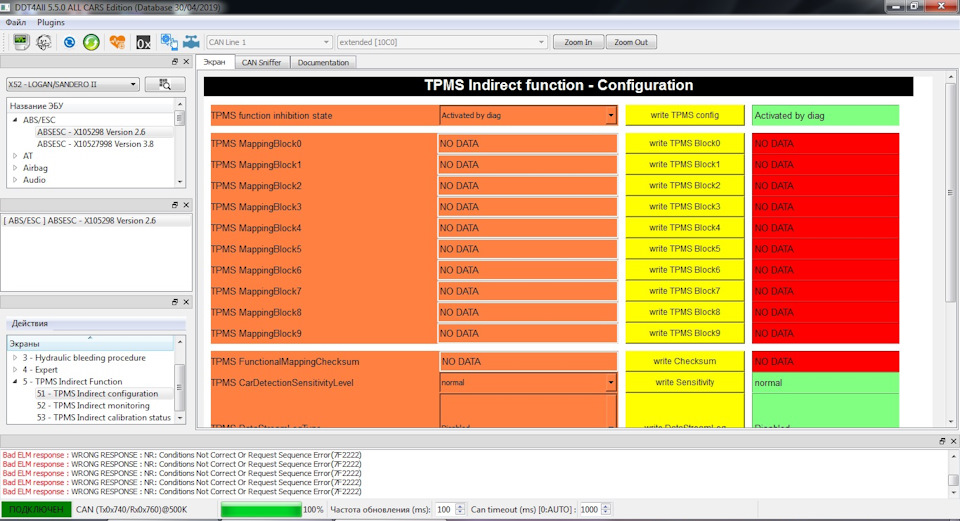Viewport: 960px width, 521px height.
Task: Float the selected ECU panel
Action: [175, 205]
